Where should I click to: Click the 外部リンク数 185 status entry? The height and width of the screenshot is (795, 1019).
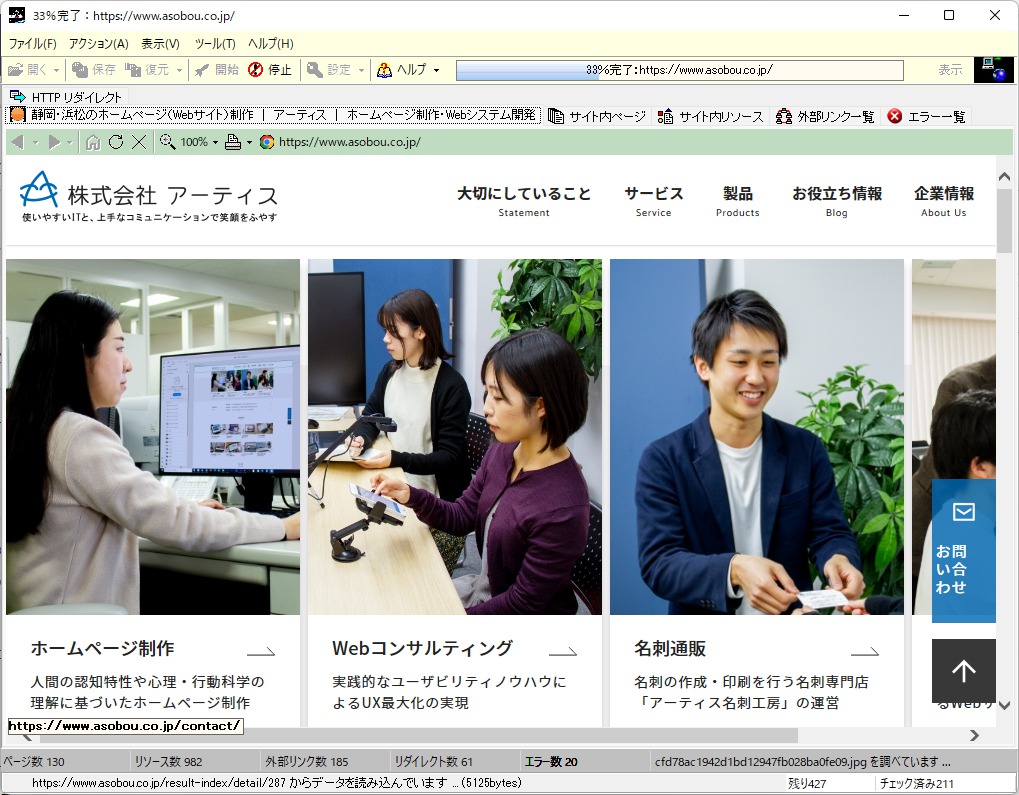307,762
